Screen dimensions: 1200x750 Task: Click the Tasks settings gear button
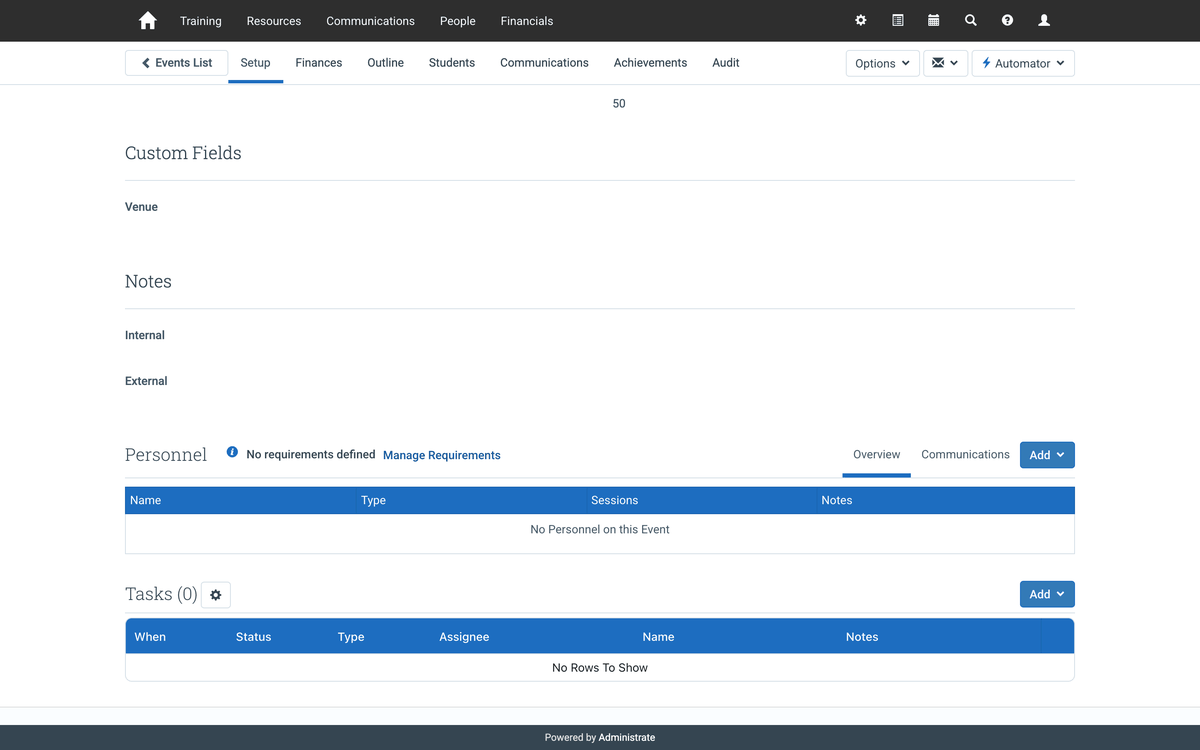(215, 595)
